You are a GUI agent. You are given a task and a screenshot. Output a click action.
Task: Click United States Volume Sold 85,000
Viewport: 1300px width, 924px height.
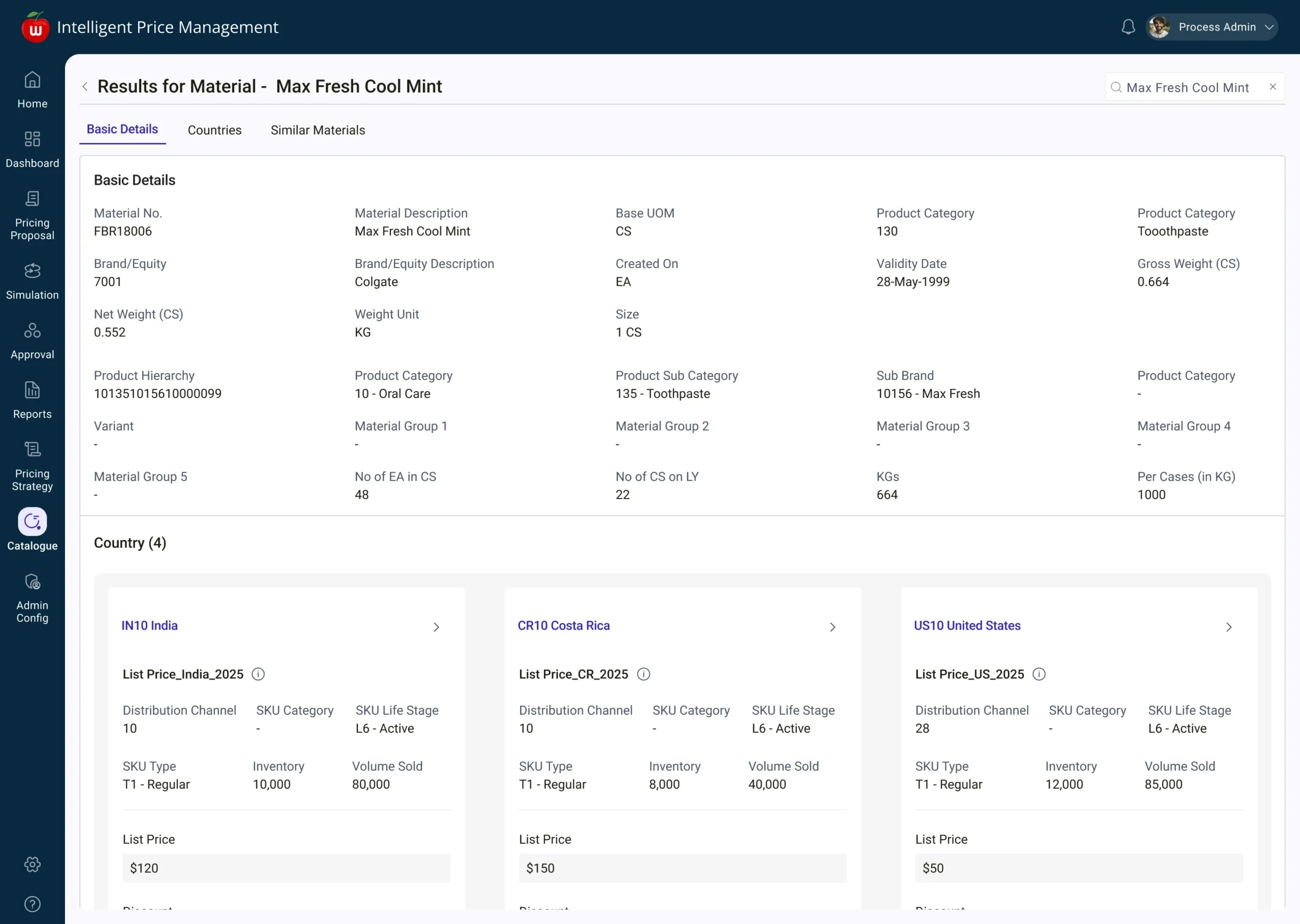1163,784
